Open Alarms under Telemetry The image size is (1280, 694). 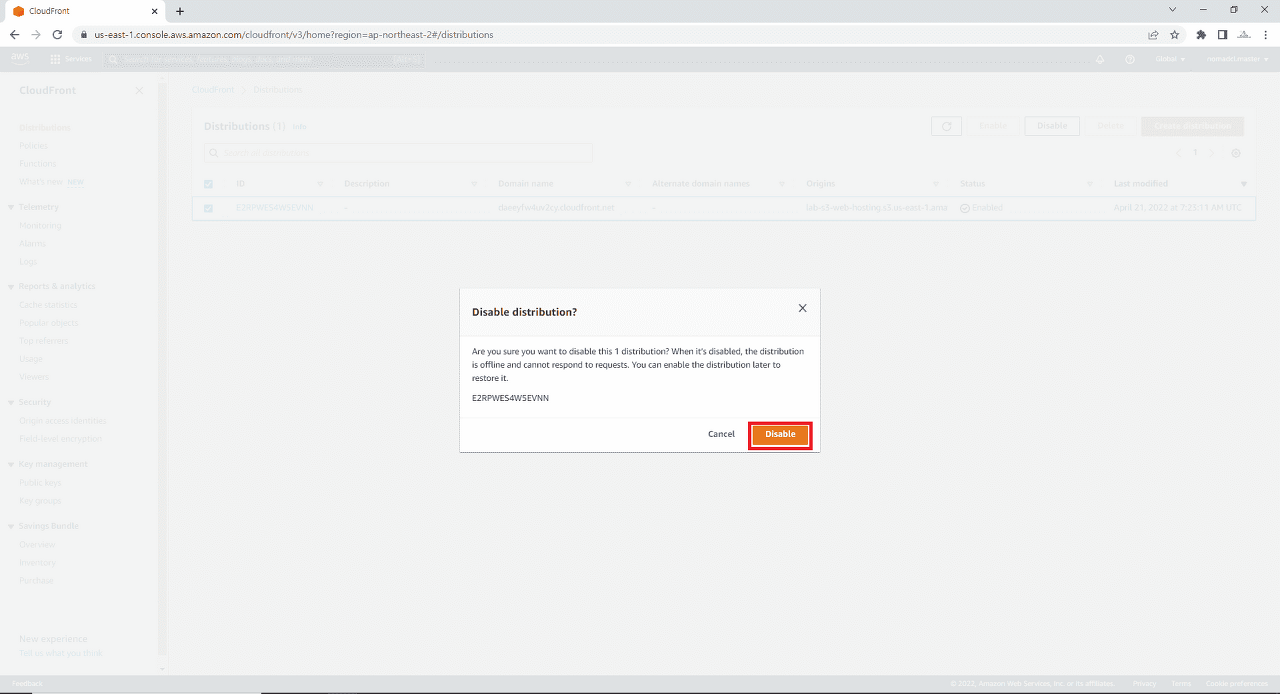click(x=32, y=244)
